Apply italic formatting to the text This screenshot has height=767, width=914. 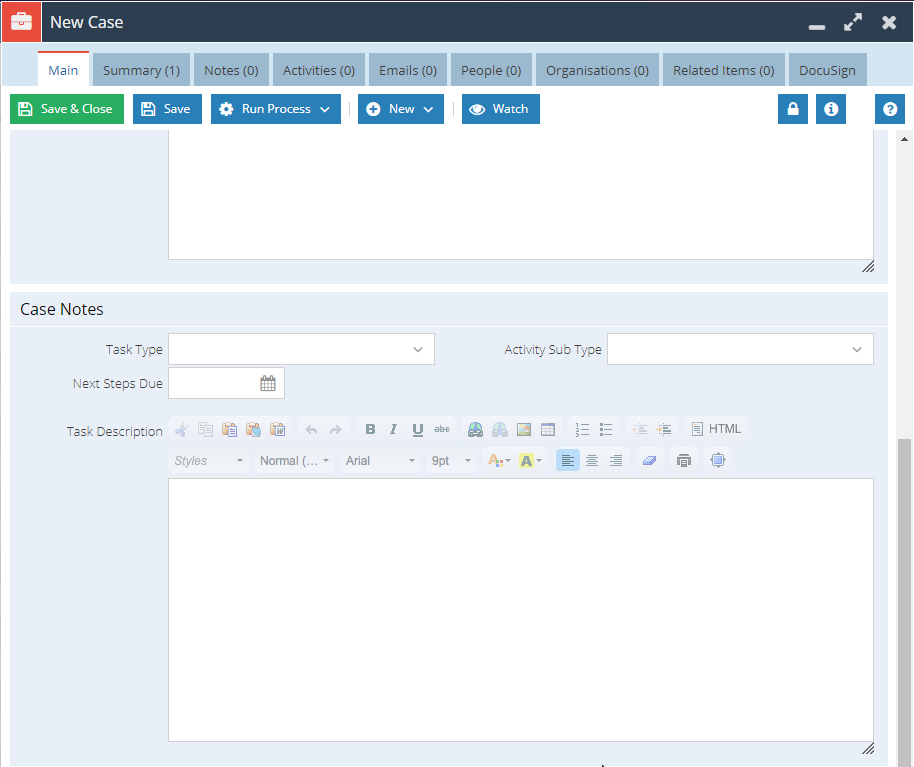[393, 430]
